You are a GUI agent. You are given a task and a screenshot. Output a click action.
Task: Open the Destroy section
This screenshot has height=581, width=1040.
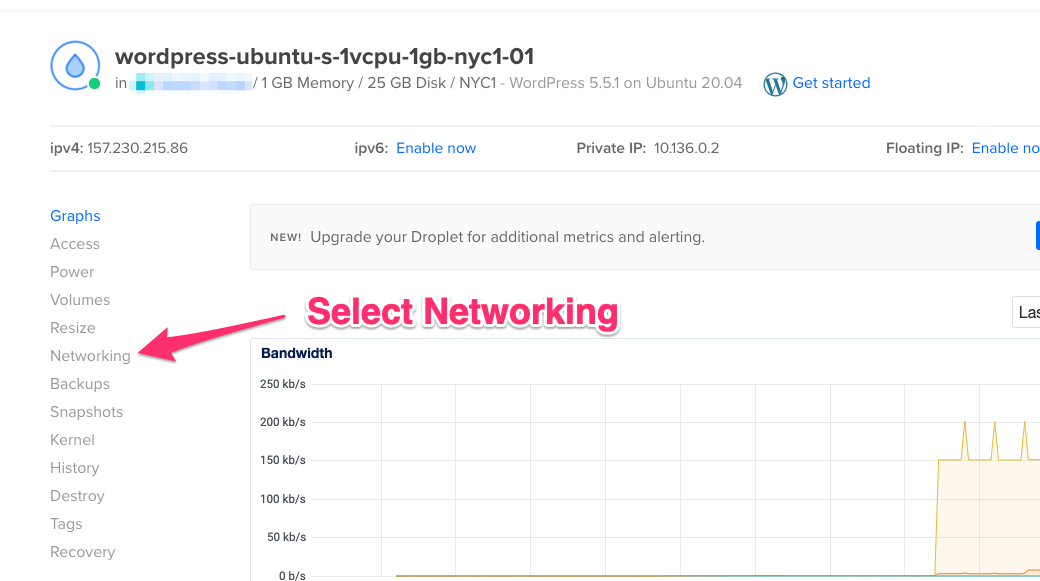[77, 495]
